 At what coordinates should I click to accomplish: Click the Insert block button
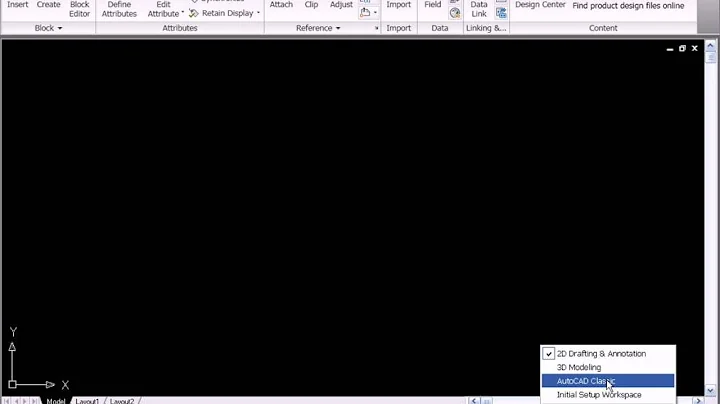pyautogui.click(x=17, y=5)
